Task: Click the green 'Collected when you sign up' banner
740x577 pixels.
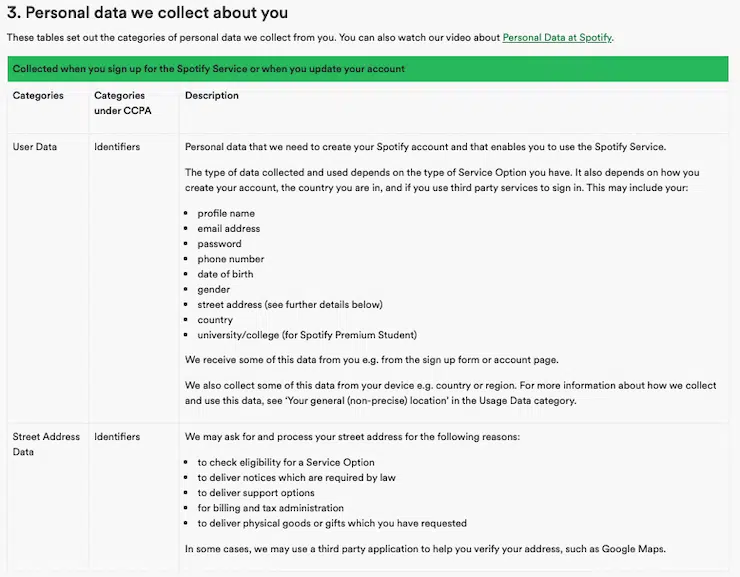Action: pos(368,69)
